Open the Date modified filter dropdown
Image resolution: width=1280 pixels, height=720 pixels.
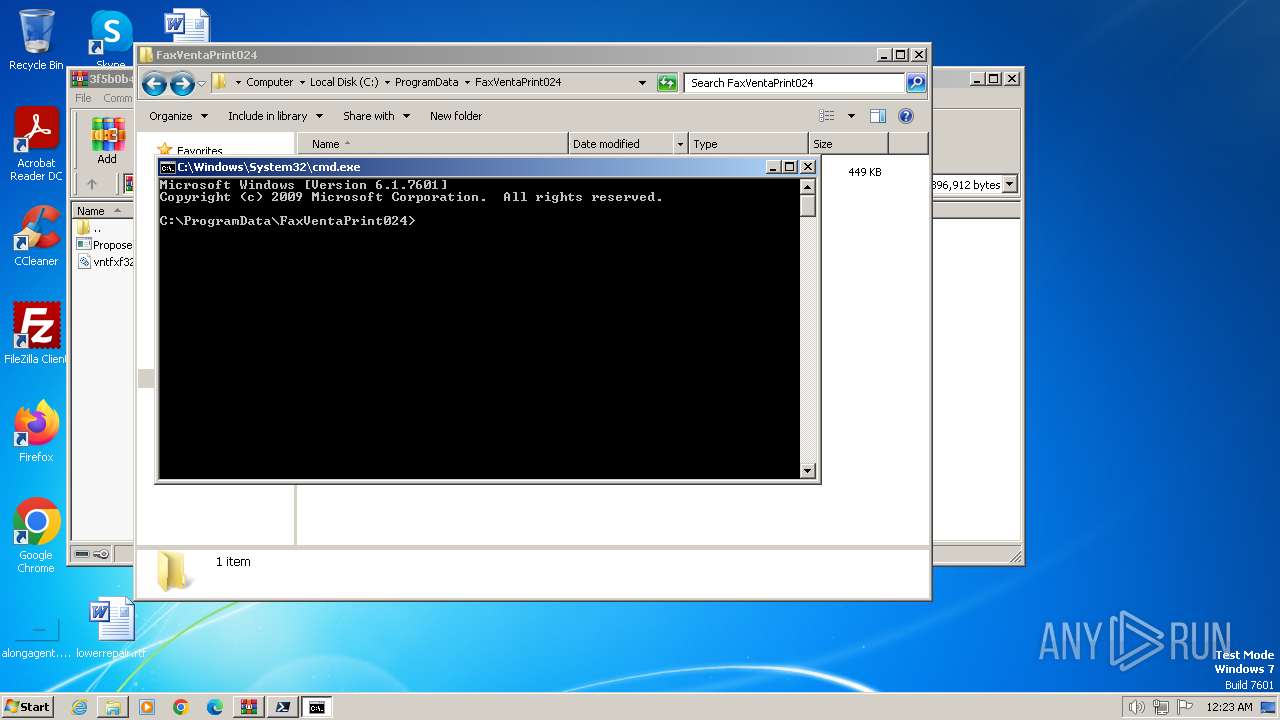click(681, 144)
